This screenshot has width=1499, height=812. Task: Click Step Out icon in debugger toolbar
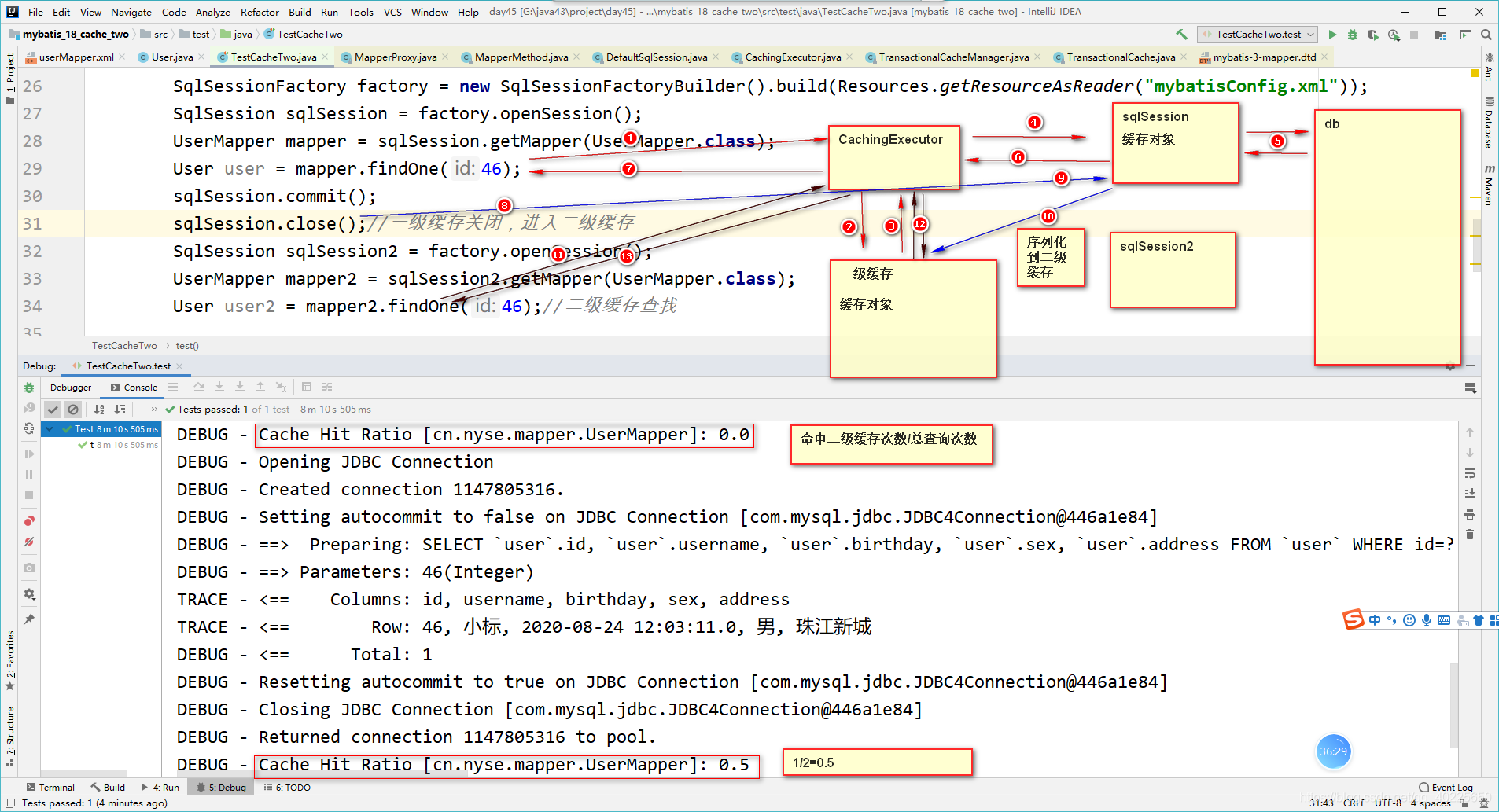[260, 387]
